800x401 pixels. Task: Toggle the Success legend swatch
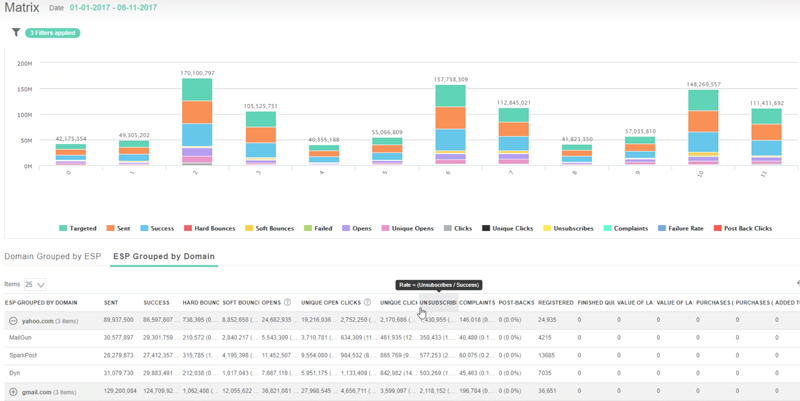144,229
